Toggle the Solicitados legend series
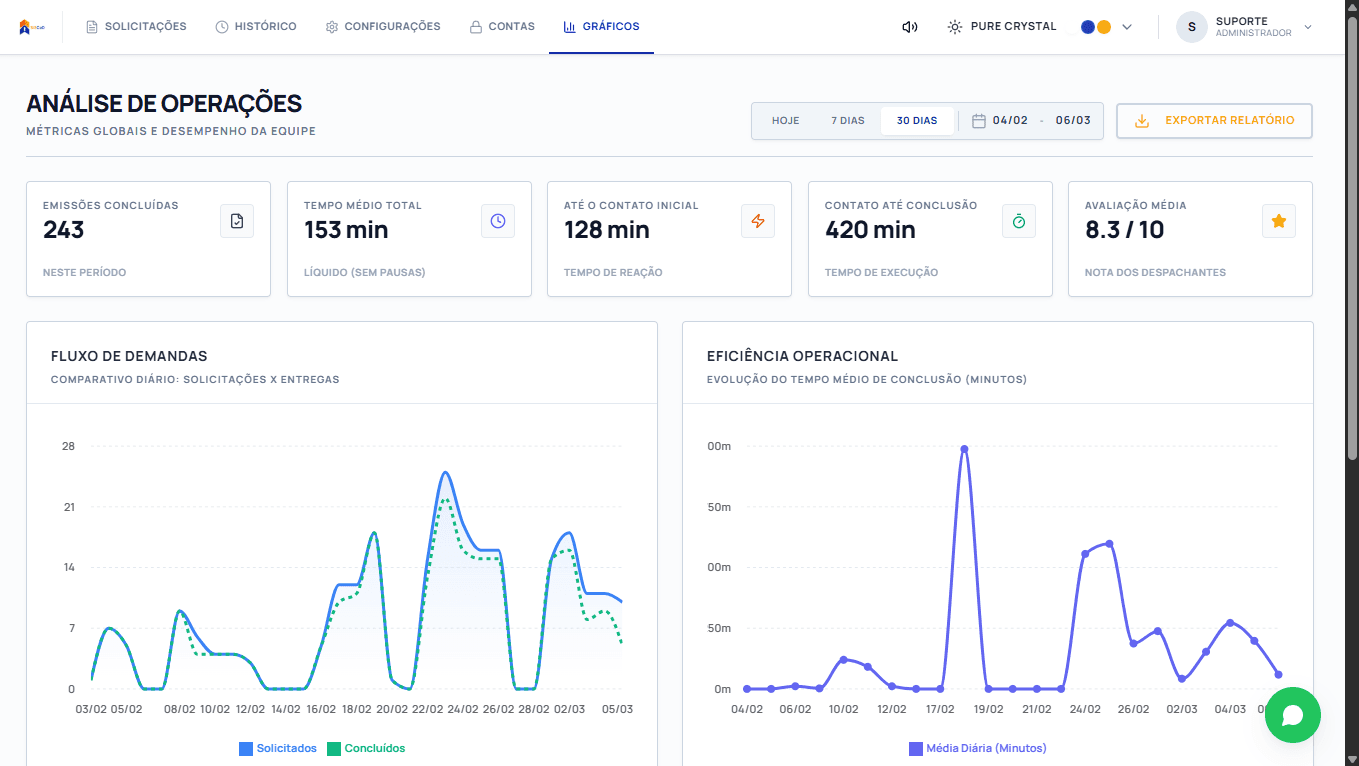This screenshot has height=766, width=1359. pos(278,748)
